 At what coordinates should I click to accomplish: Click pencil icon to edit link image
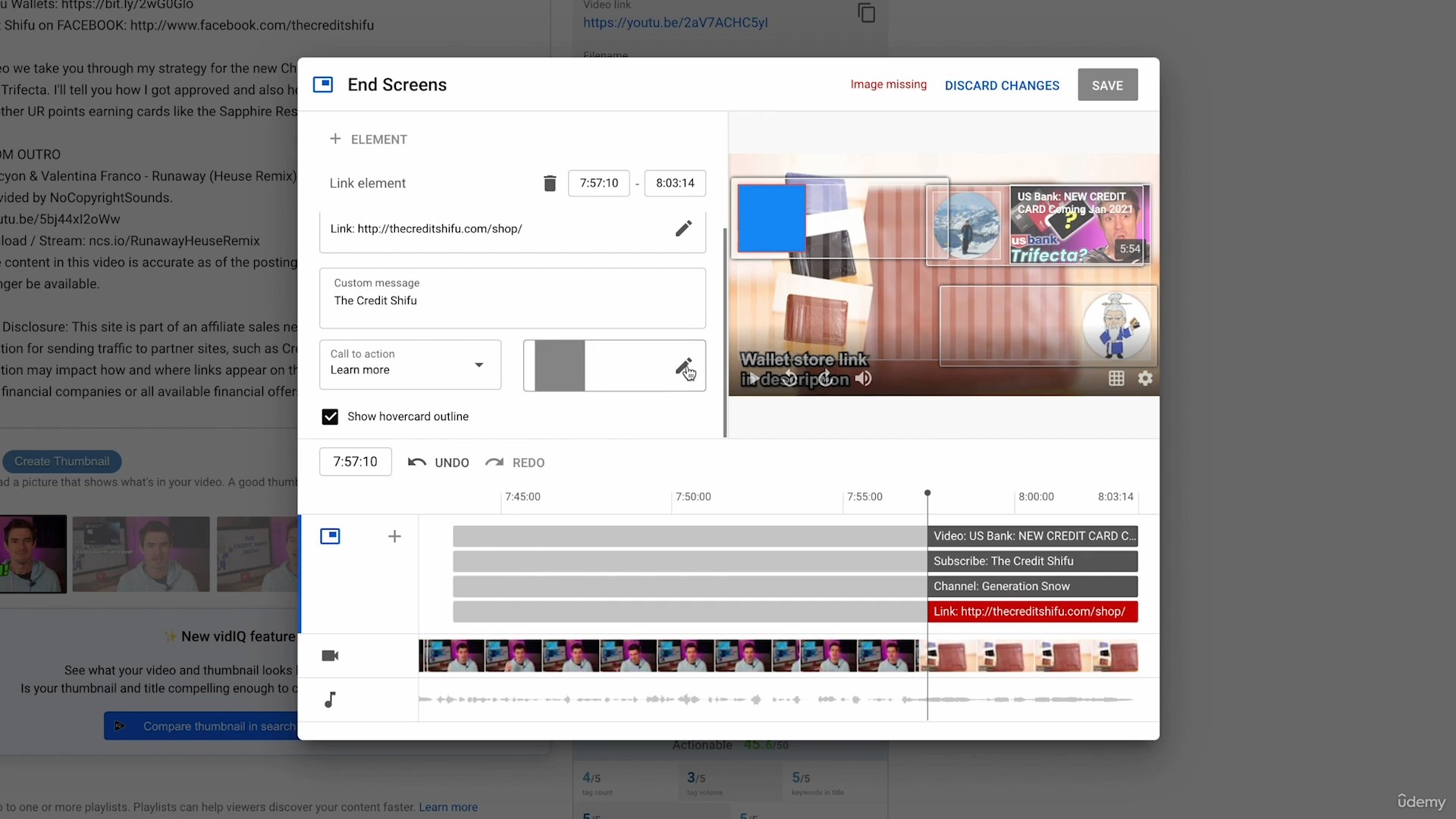pos(683,366)
